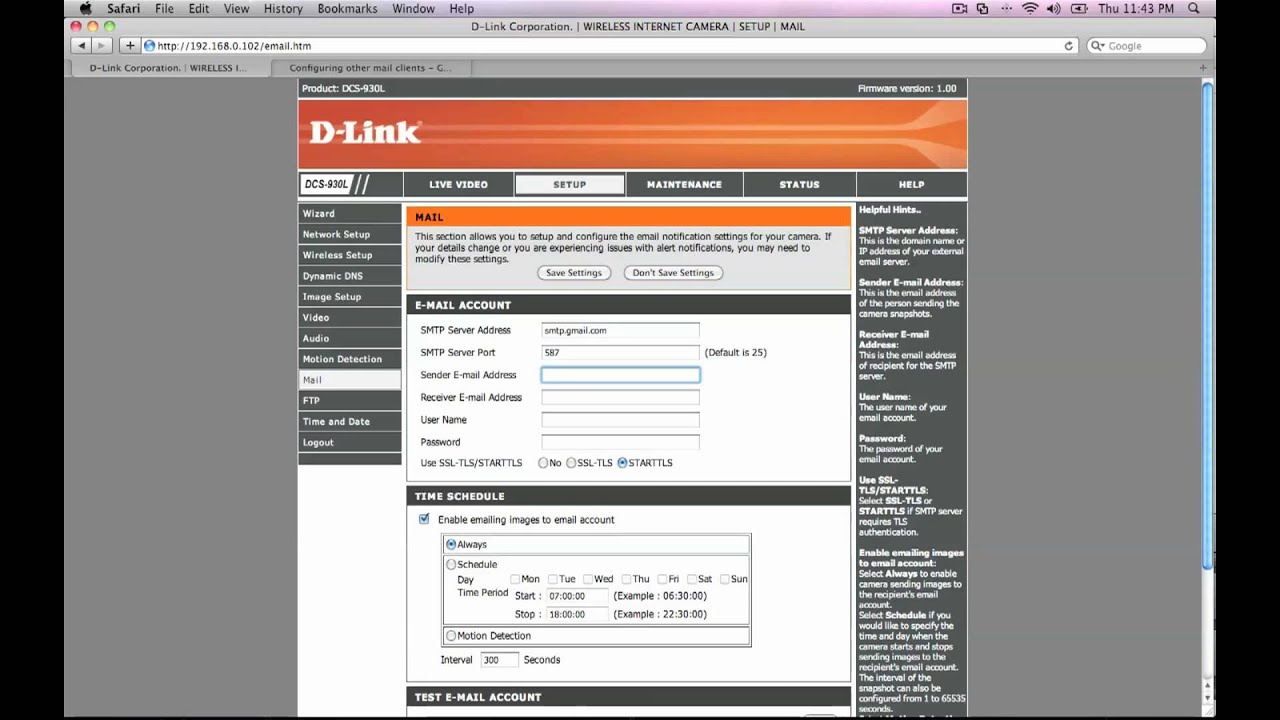Open the Safari menu
Viewport: 1280px width, 720px height.
point(123,8)
